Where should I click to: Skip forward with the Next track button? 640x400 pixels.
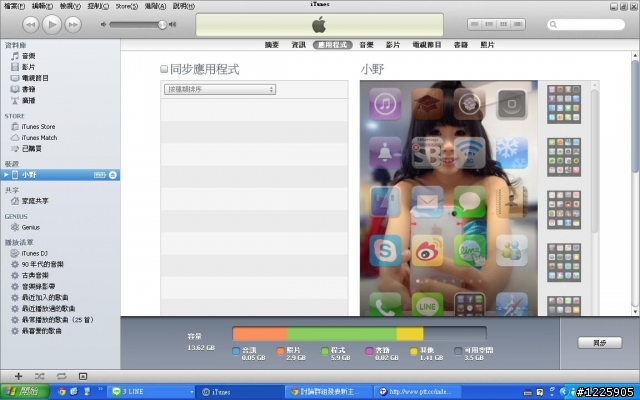(73, 24)
